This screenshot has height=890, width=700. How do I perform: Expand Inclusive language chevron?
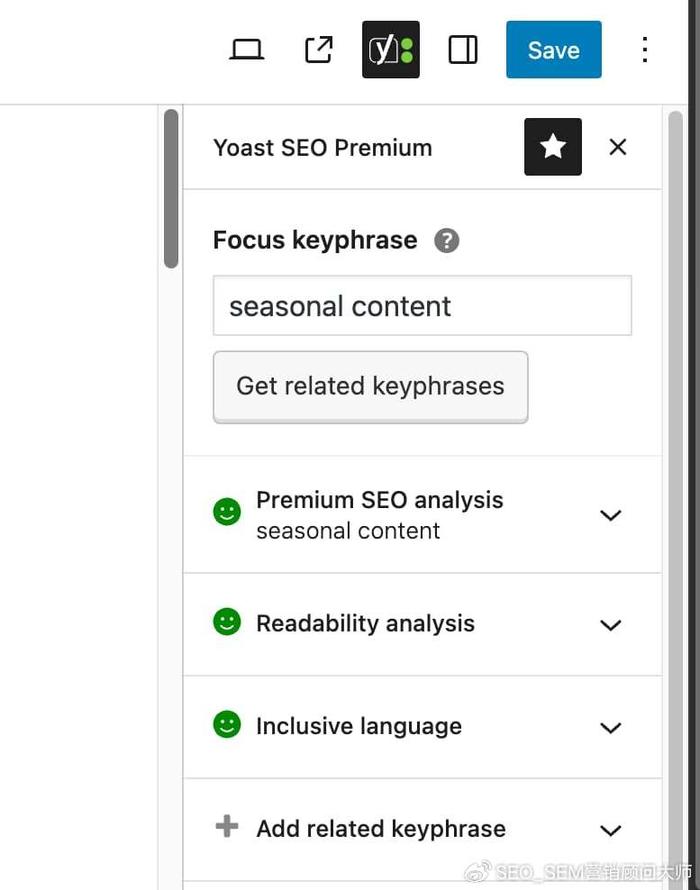(x=610, y=728)
